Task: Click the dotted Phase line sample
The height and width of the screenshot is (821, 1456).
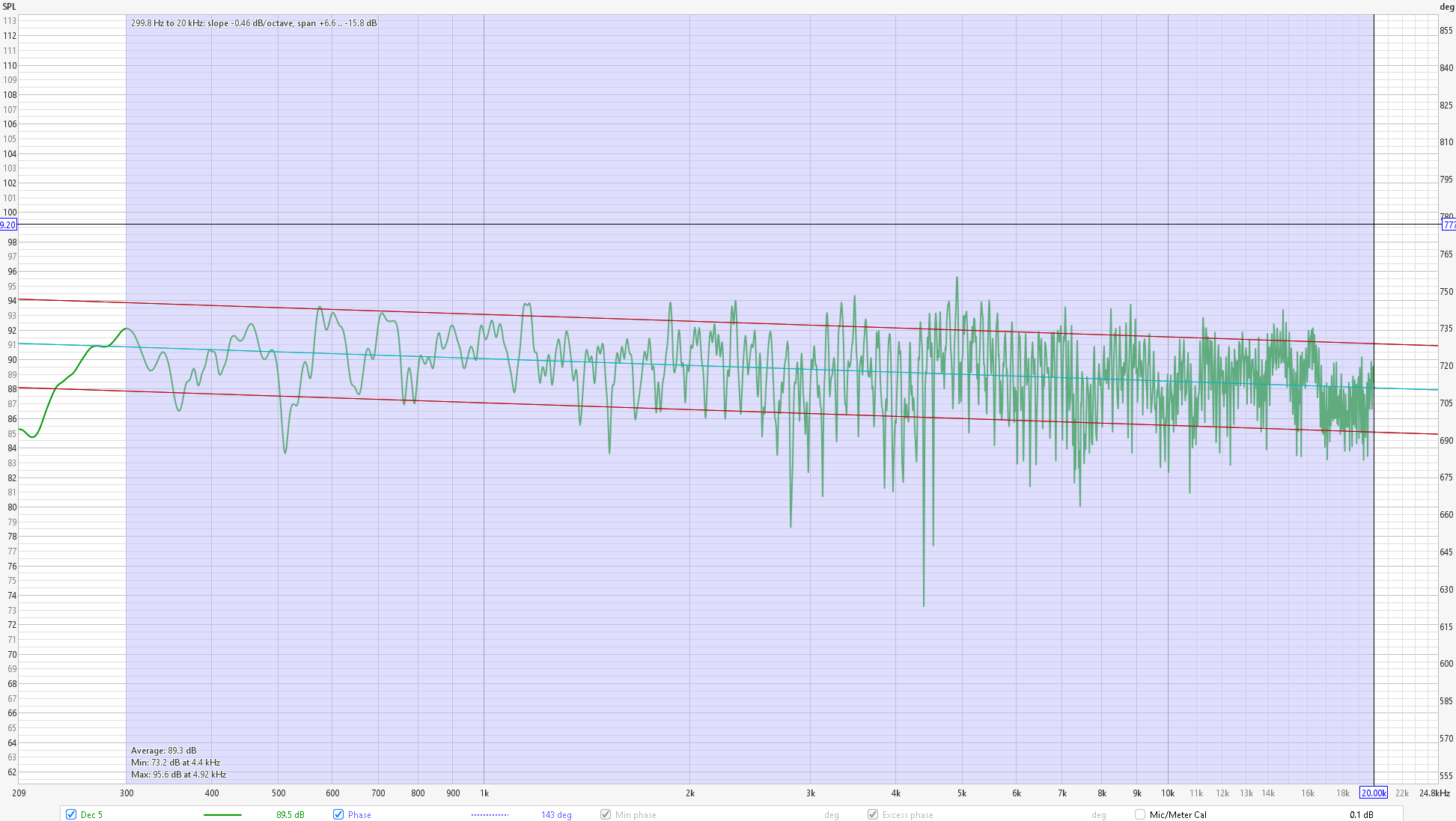Action: 490,814
